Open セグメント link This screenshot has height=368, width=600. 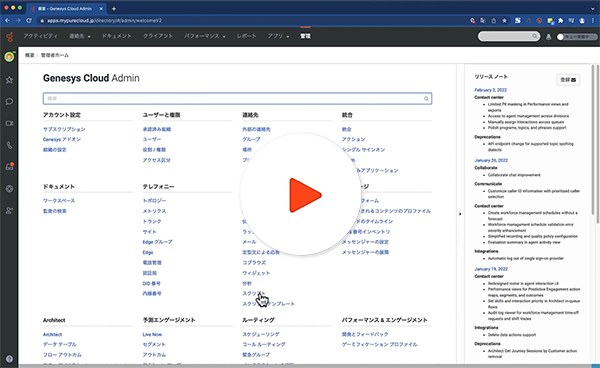click(154, 345)
